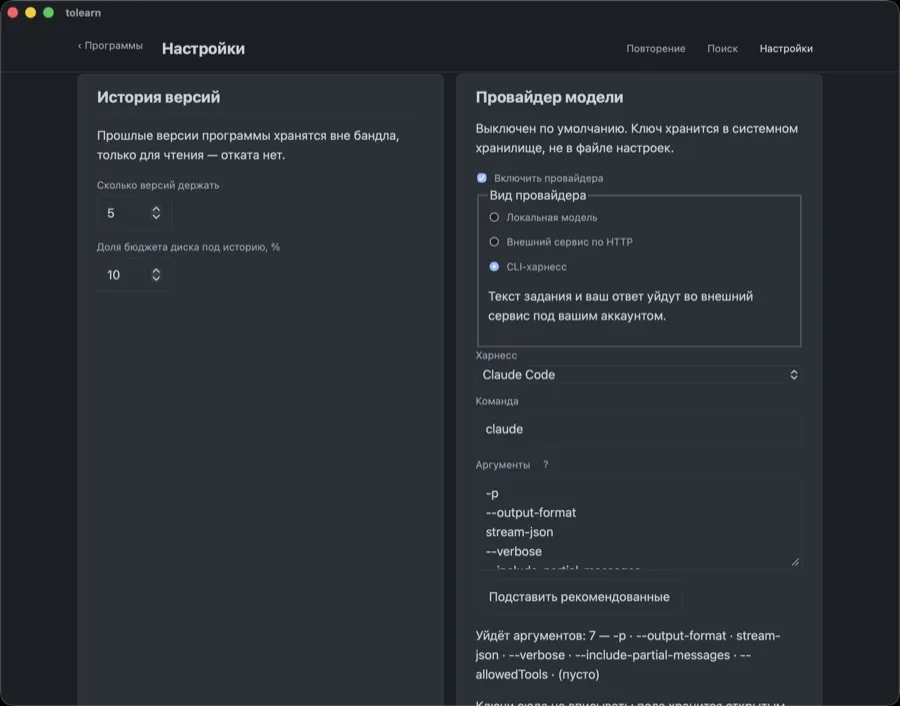Click the Команда field label
The width and height of the screenshot is (900, 706).
pyautogui.click(x=496, y=401)
